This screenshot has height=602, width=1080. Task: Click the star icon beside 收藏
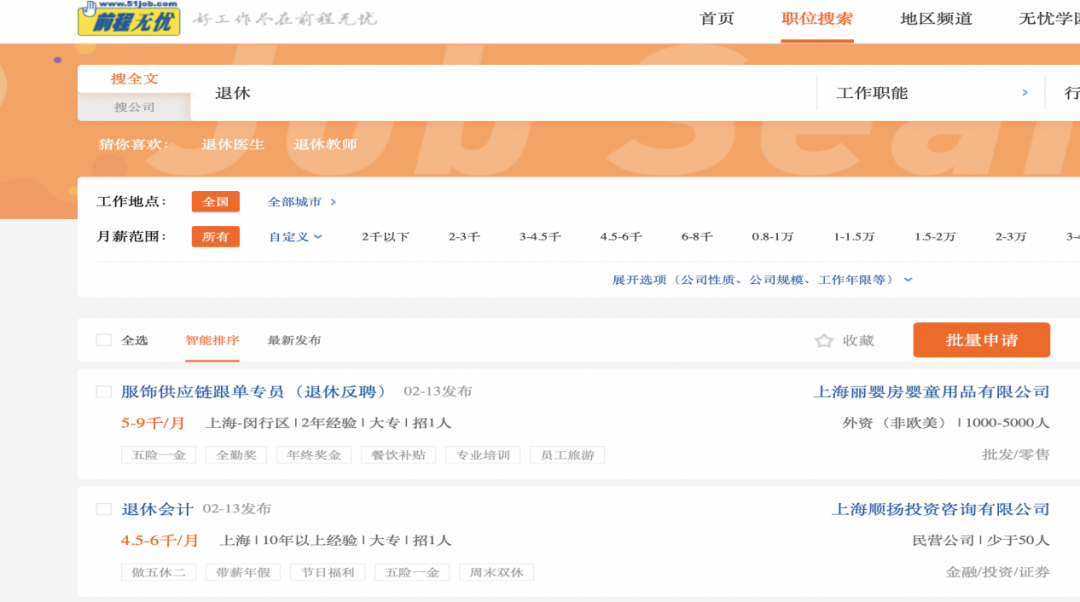822,340
